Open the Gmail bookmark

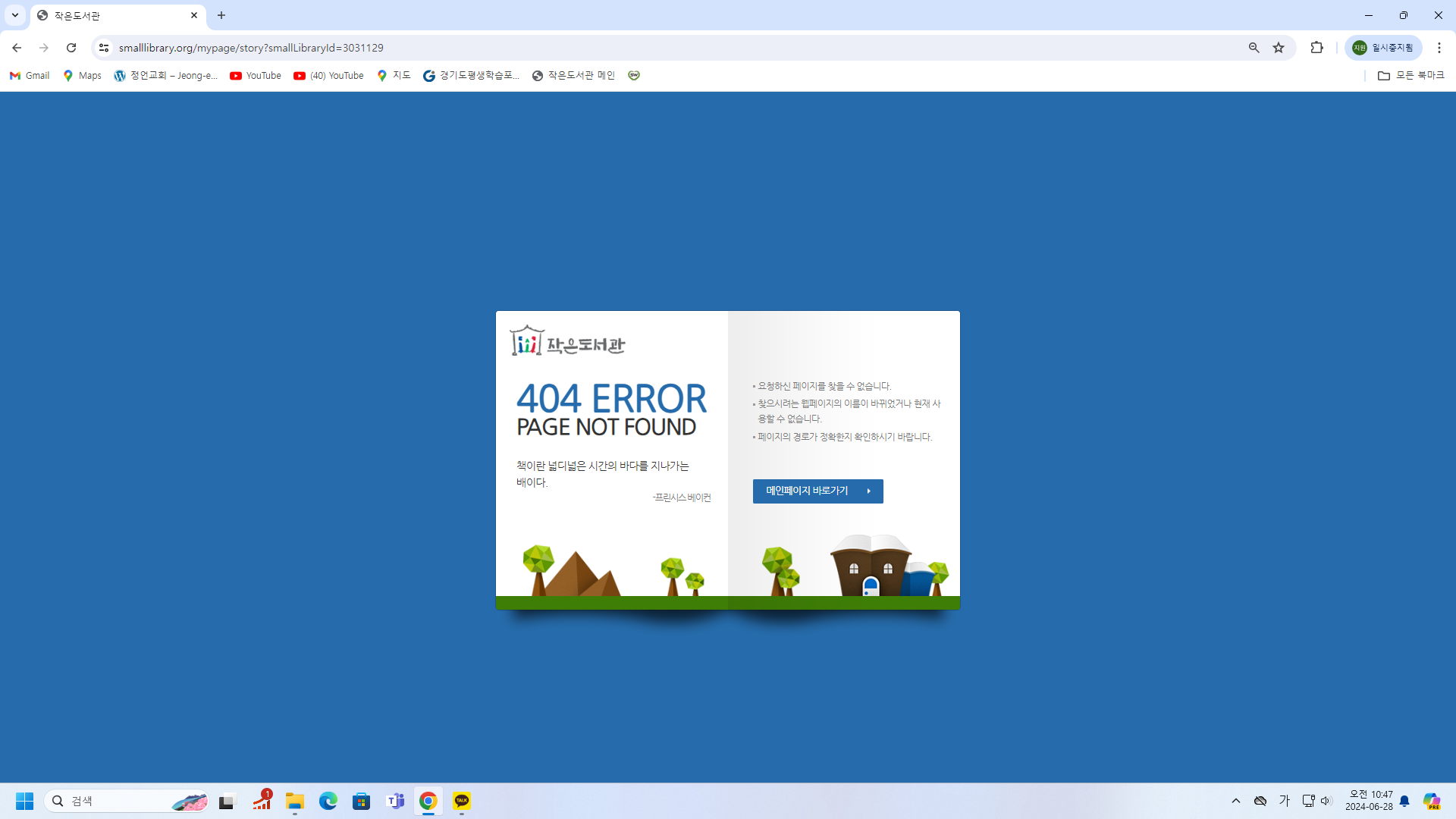tap(30, 76)
